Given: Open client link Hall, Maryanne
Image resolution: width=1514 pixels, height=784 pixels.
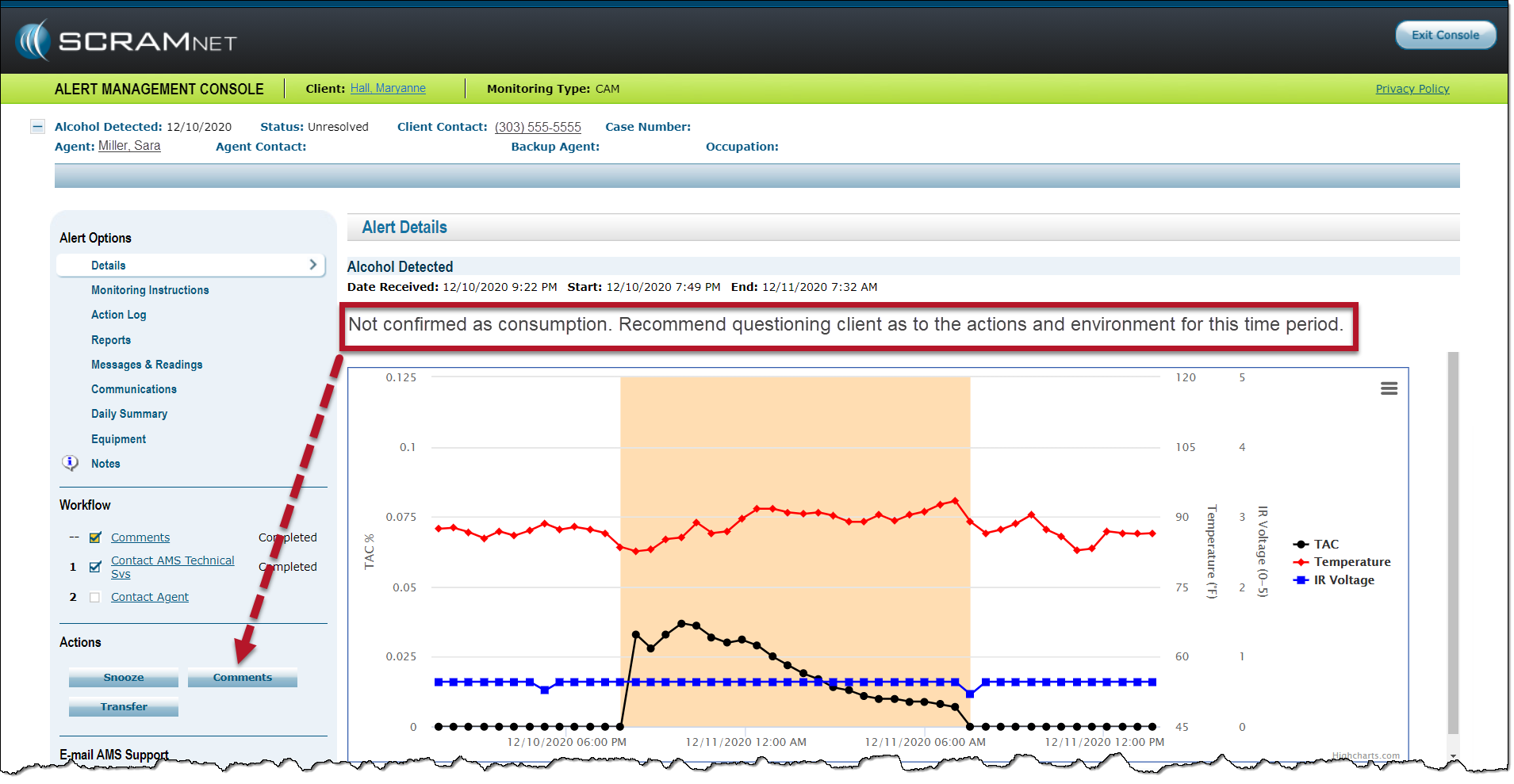Looking at the screenshot, I should tap(388, 88).
